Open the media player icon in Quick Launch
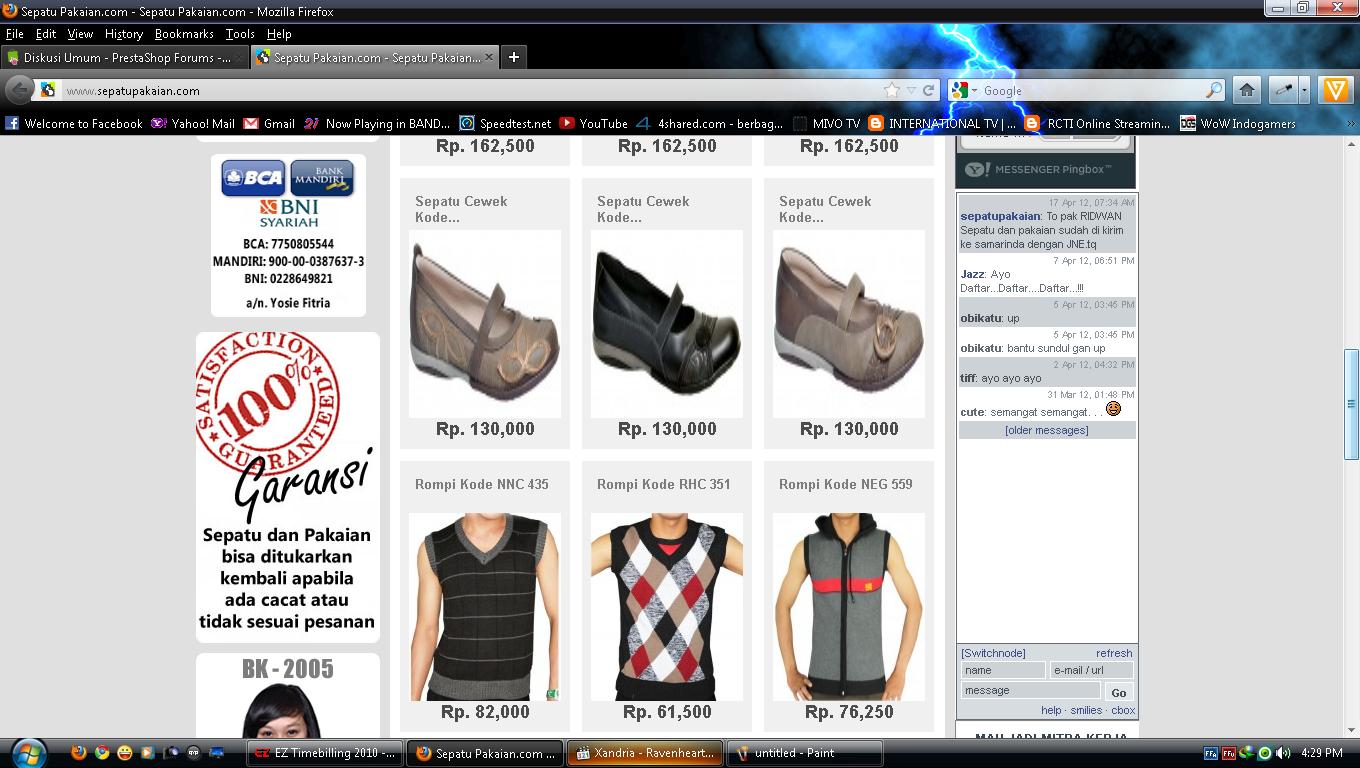The image size is (1360, 768). pyautogui.click(x=148, y=752)
